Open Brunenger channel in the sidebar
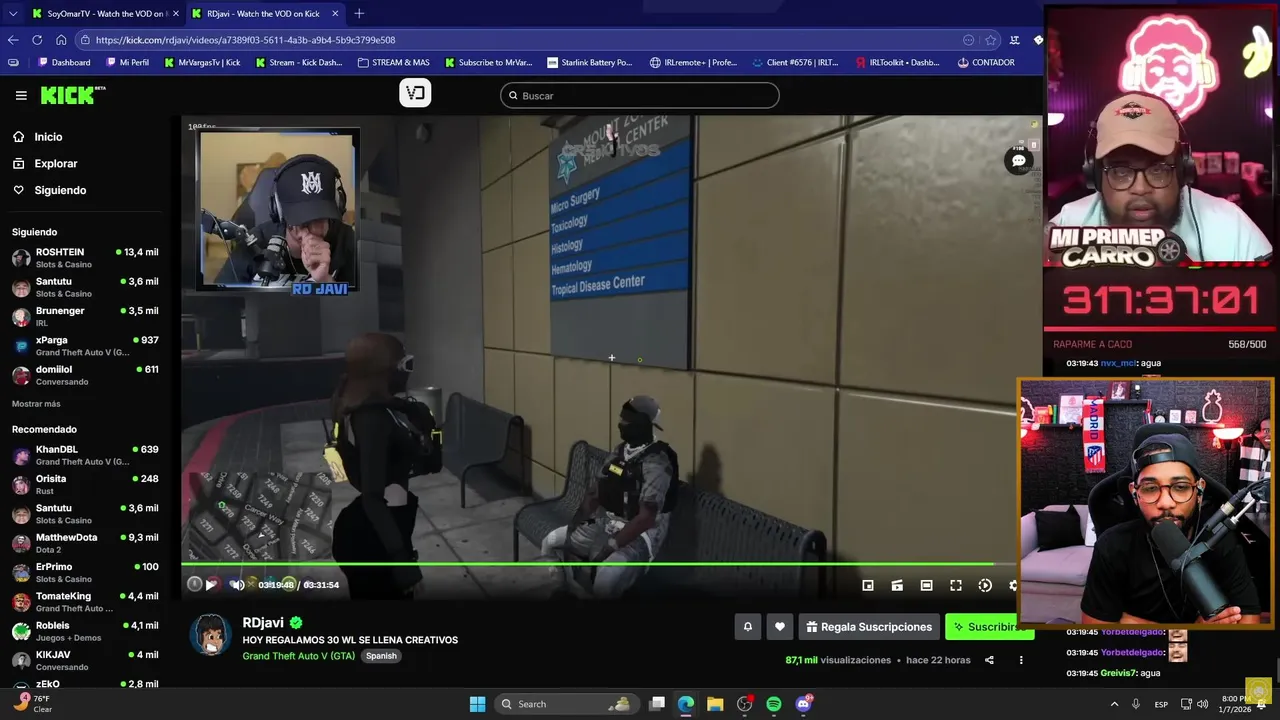The height and width of the screenshot is (720, 1280). click(x=85, y=316)
